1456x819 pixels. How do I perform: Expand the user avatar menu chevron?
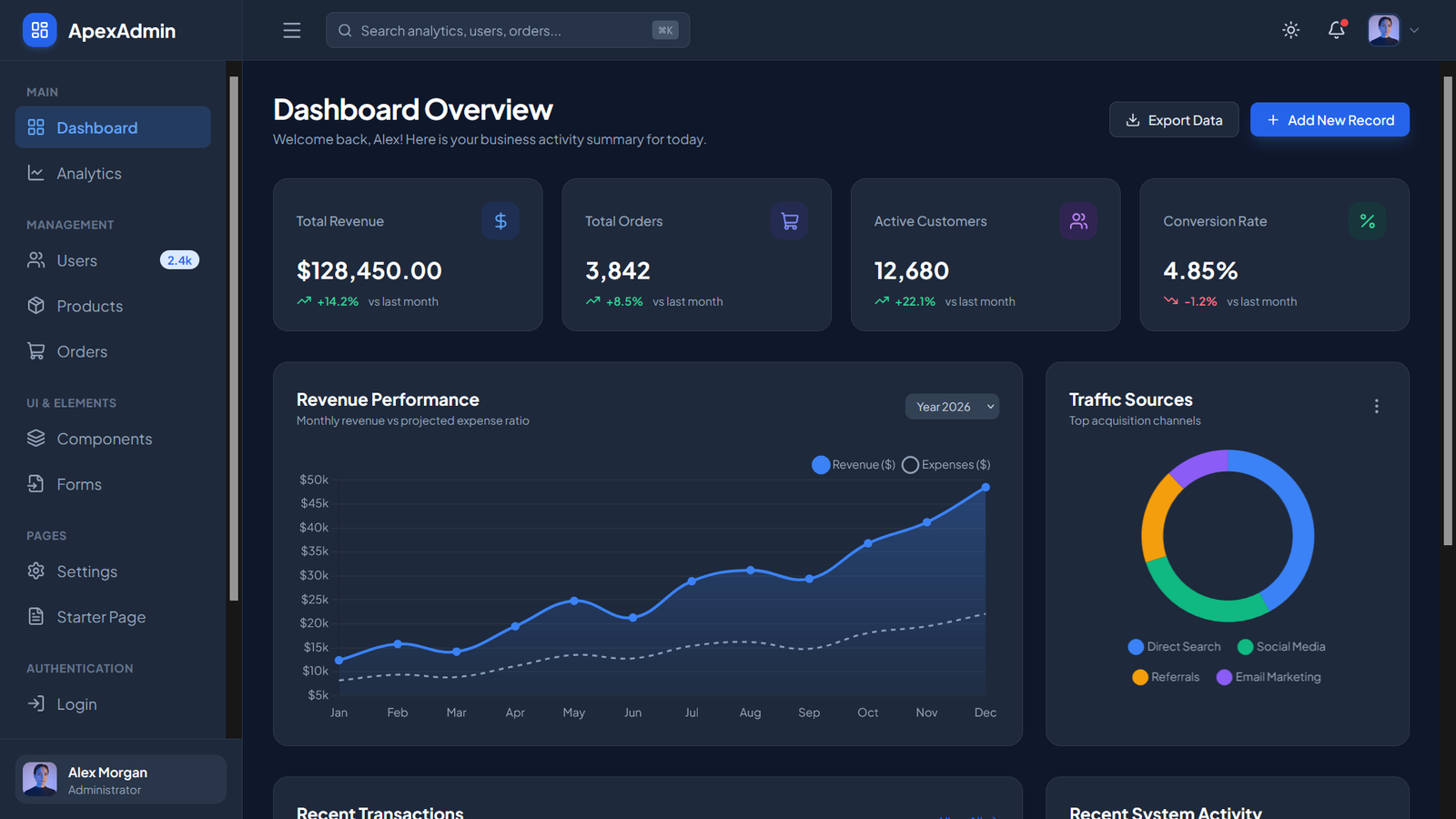point(1414,30)
